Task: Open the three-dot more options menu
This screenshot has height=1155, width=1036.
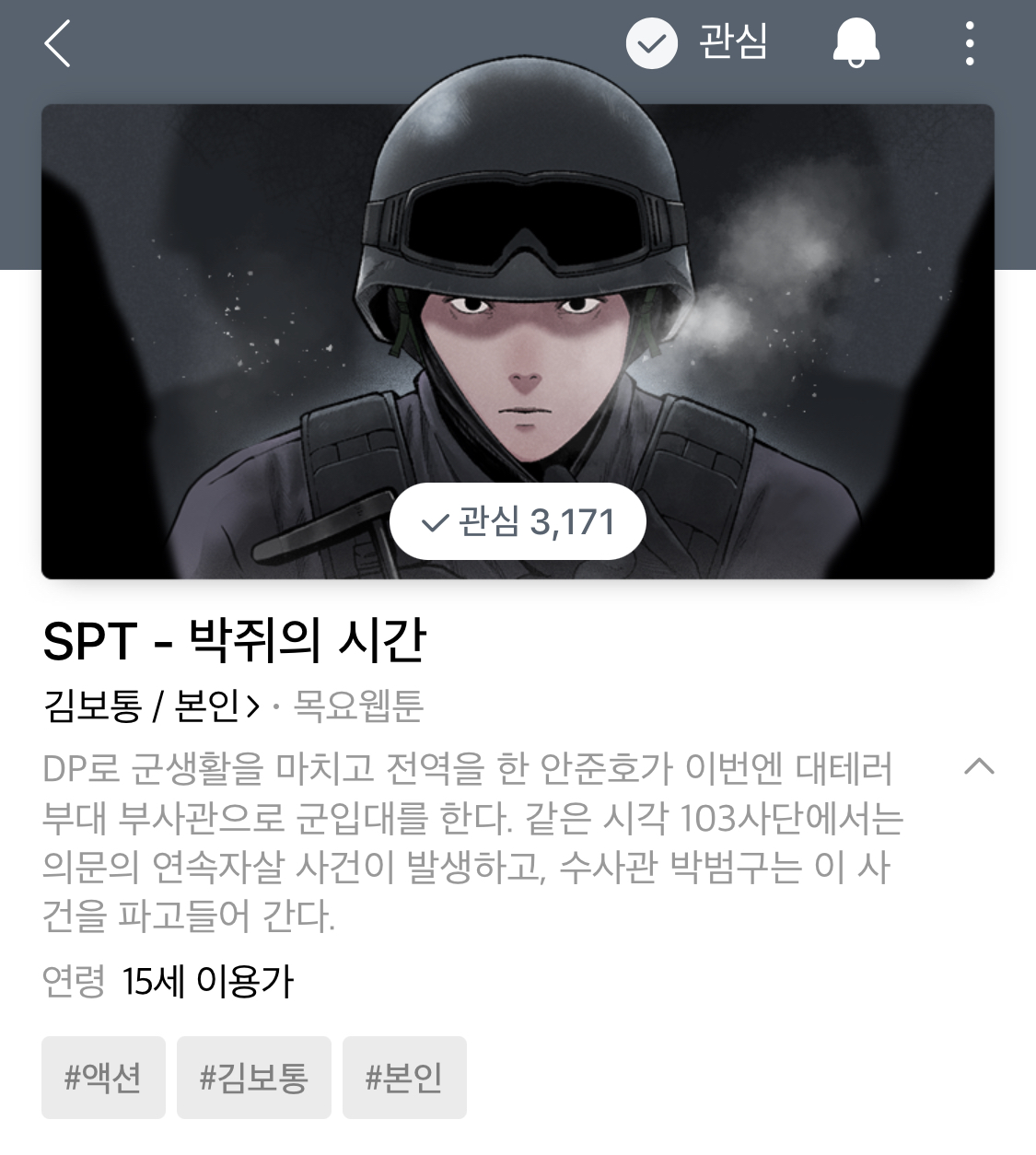Action: [969, 44]
